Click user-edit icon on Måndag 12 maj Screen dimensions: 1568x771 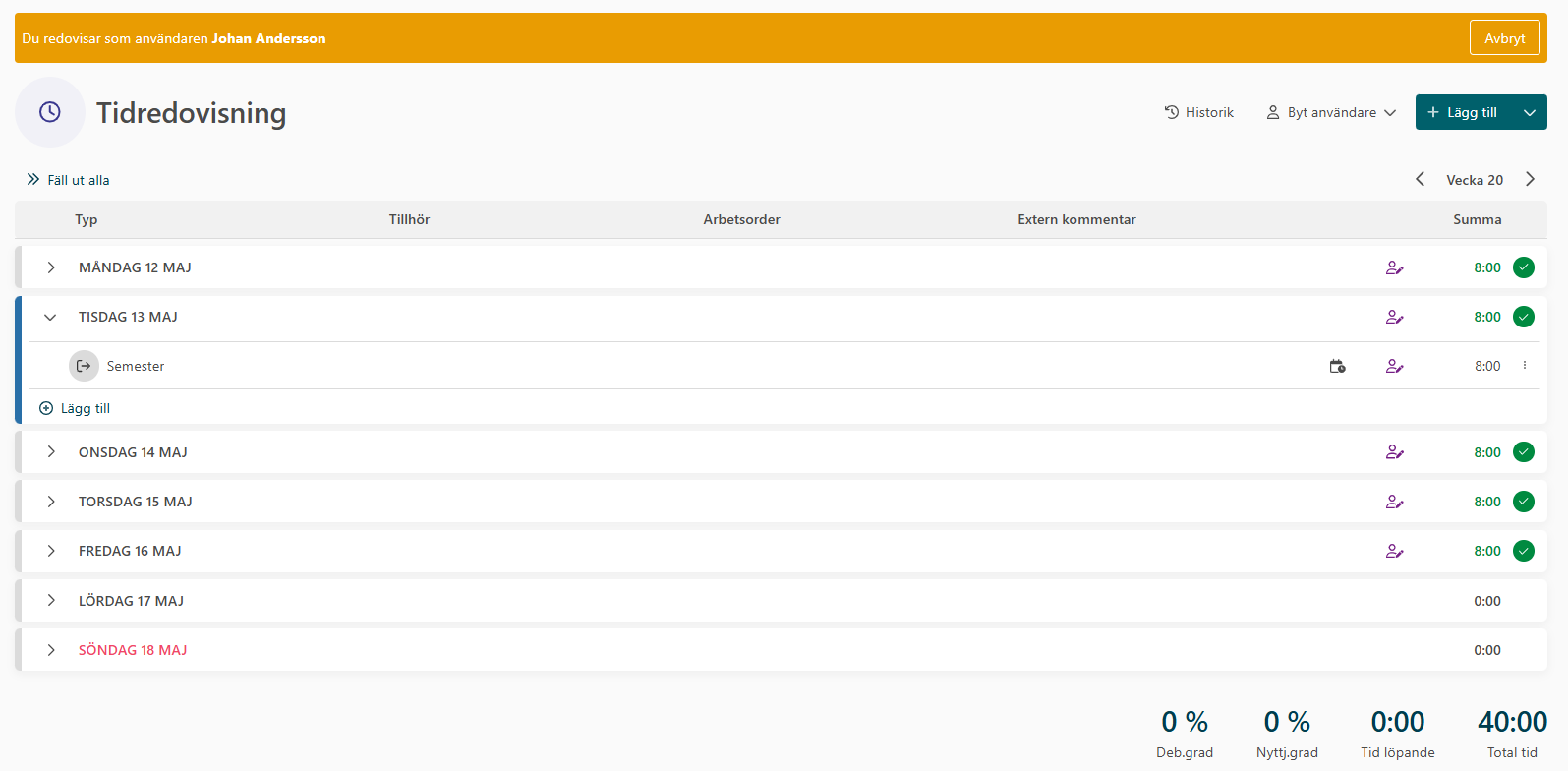[1394, 267]
